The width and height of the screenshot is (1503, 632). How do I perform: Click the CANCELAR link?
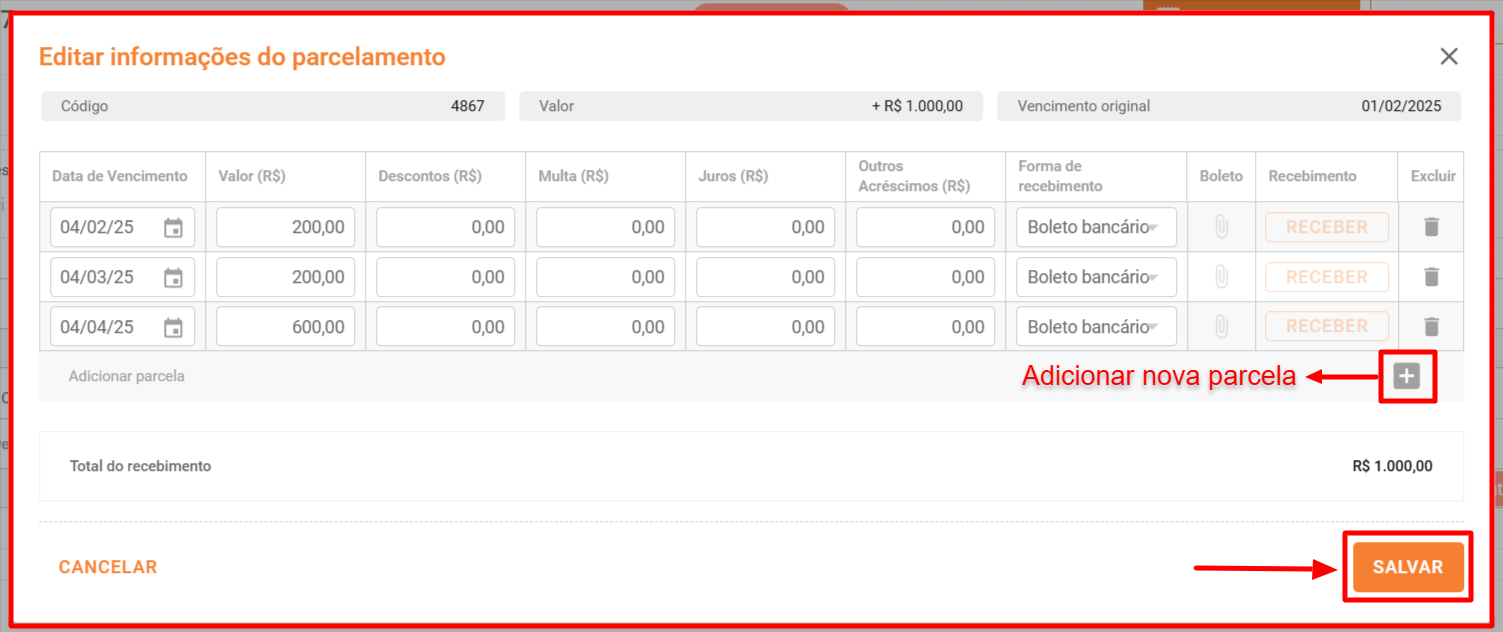(x=108, y=567)
